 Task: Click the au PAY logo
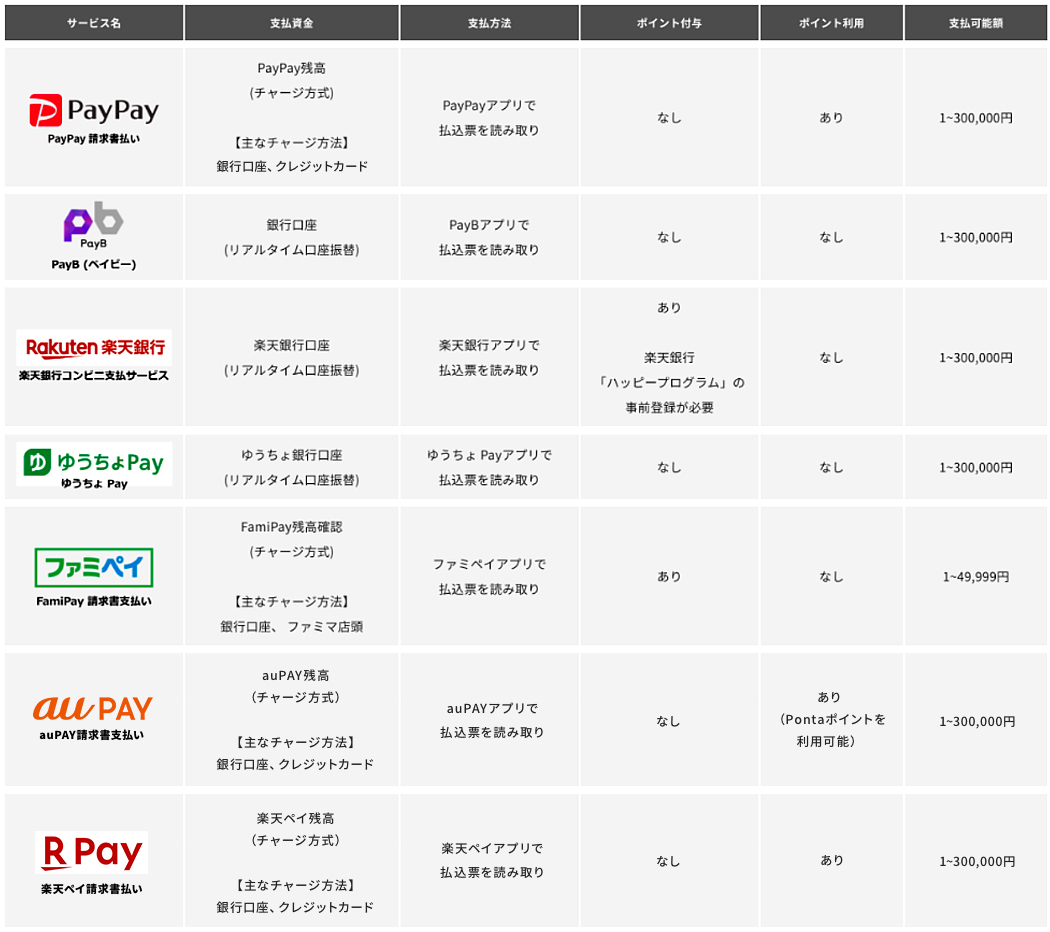[92, 708]
